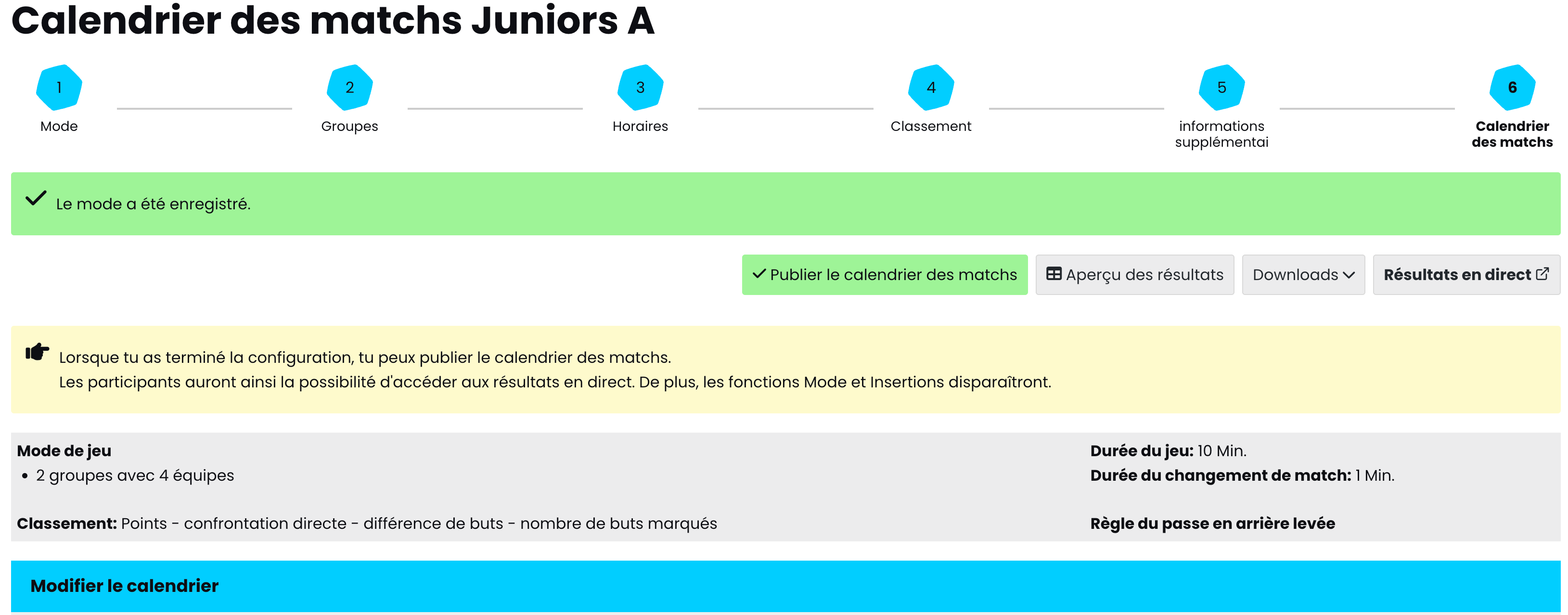Click the Downloads chevron arrow
Viewport: 1568px width, 615px height.
tap(1349, 275)
